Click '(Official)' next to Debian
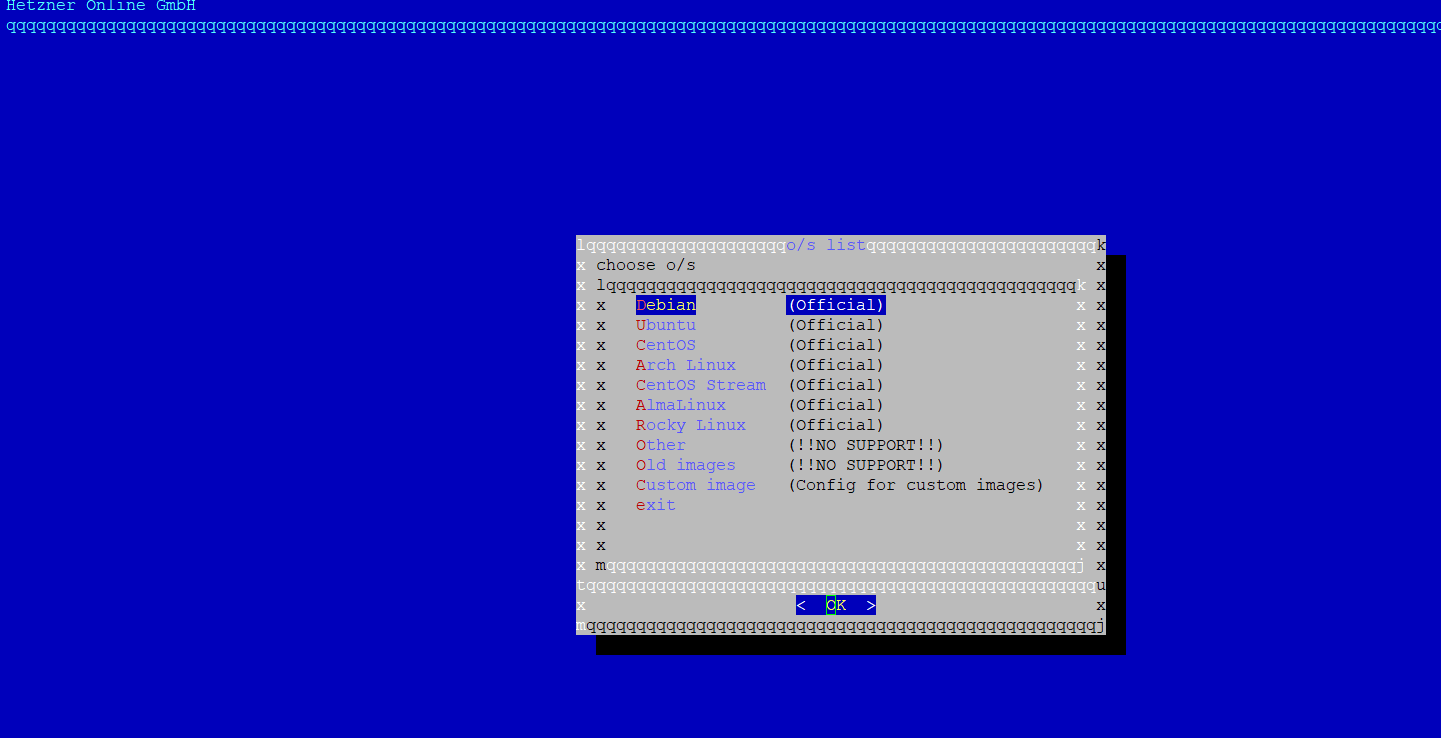This screenshot has height=738, width=1441. coord(836,305)
